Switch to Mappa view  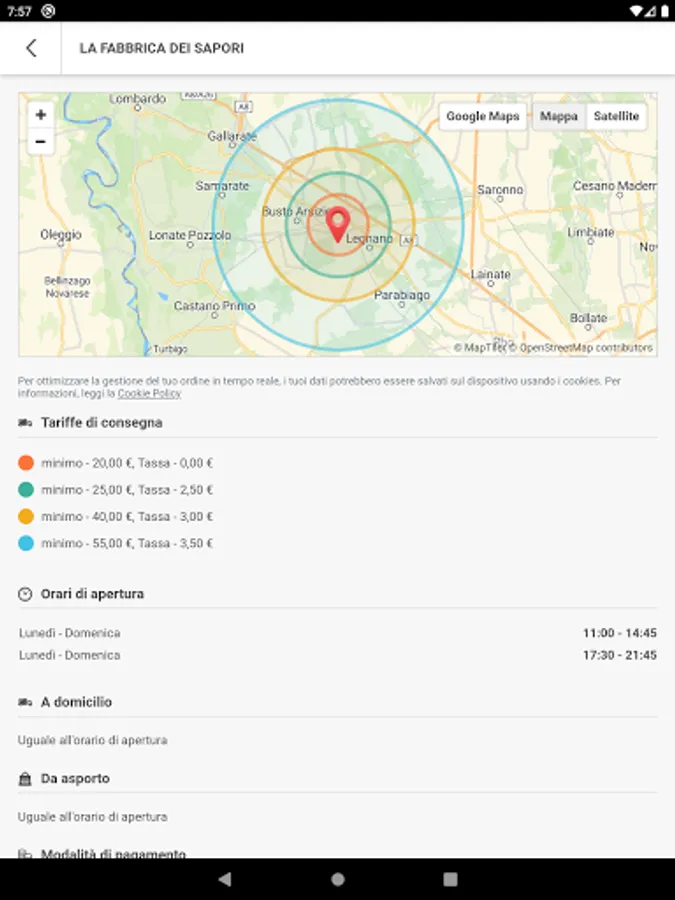[558, 117]
